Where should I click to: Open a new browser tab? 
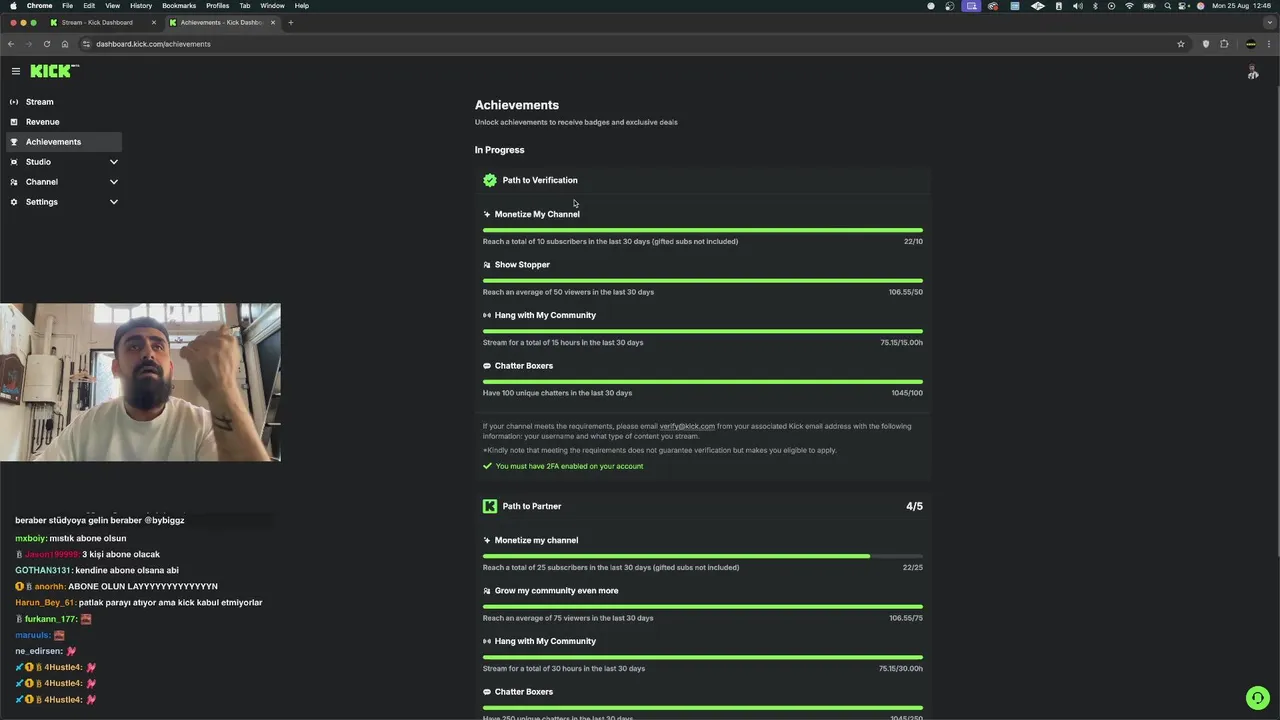[291, 22]
